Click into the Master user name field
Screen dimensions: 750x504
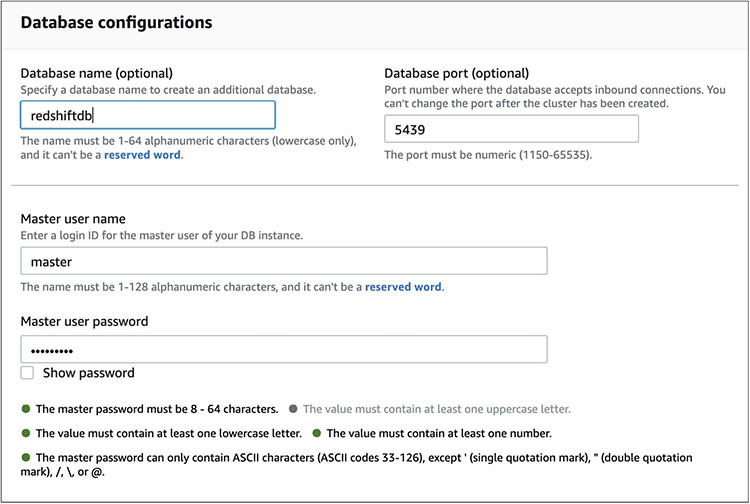pos(283,261)
